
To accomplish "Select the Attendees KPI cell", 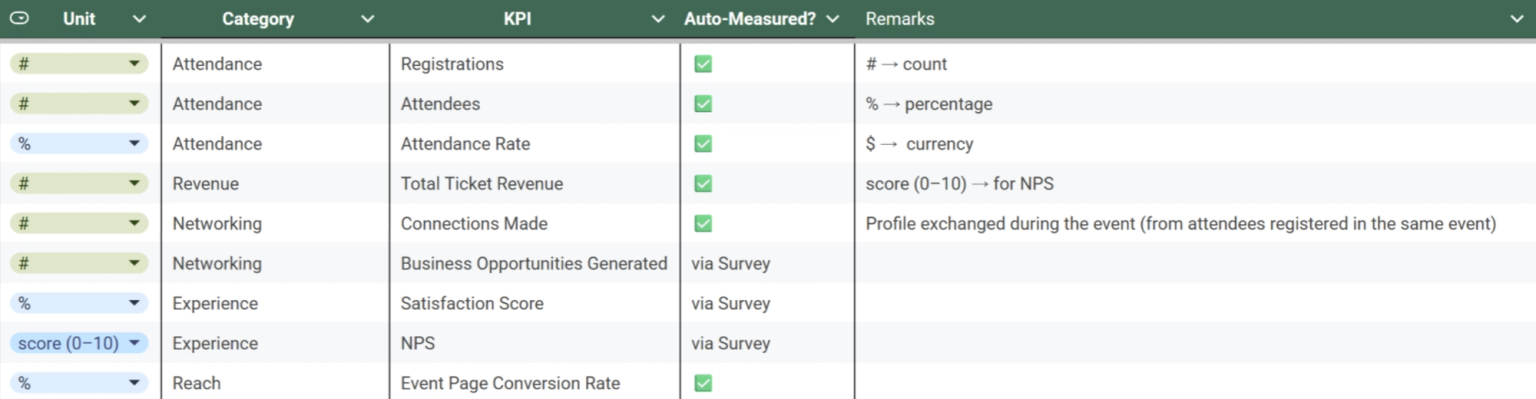I will (535, 104).
